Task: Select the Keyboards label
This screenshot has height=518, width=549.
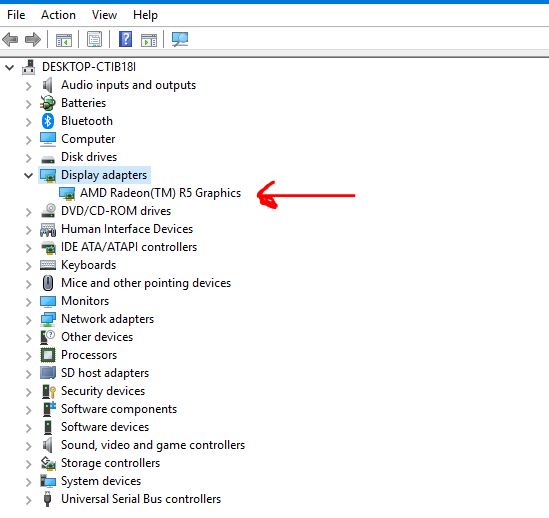Action: [x=88, y=265]
